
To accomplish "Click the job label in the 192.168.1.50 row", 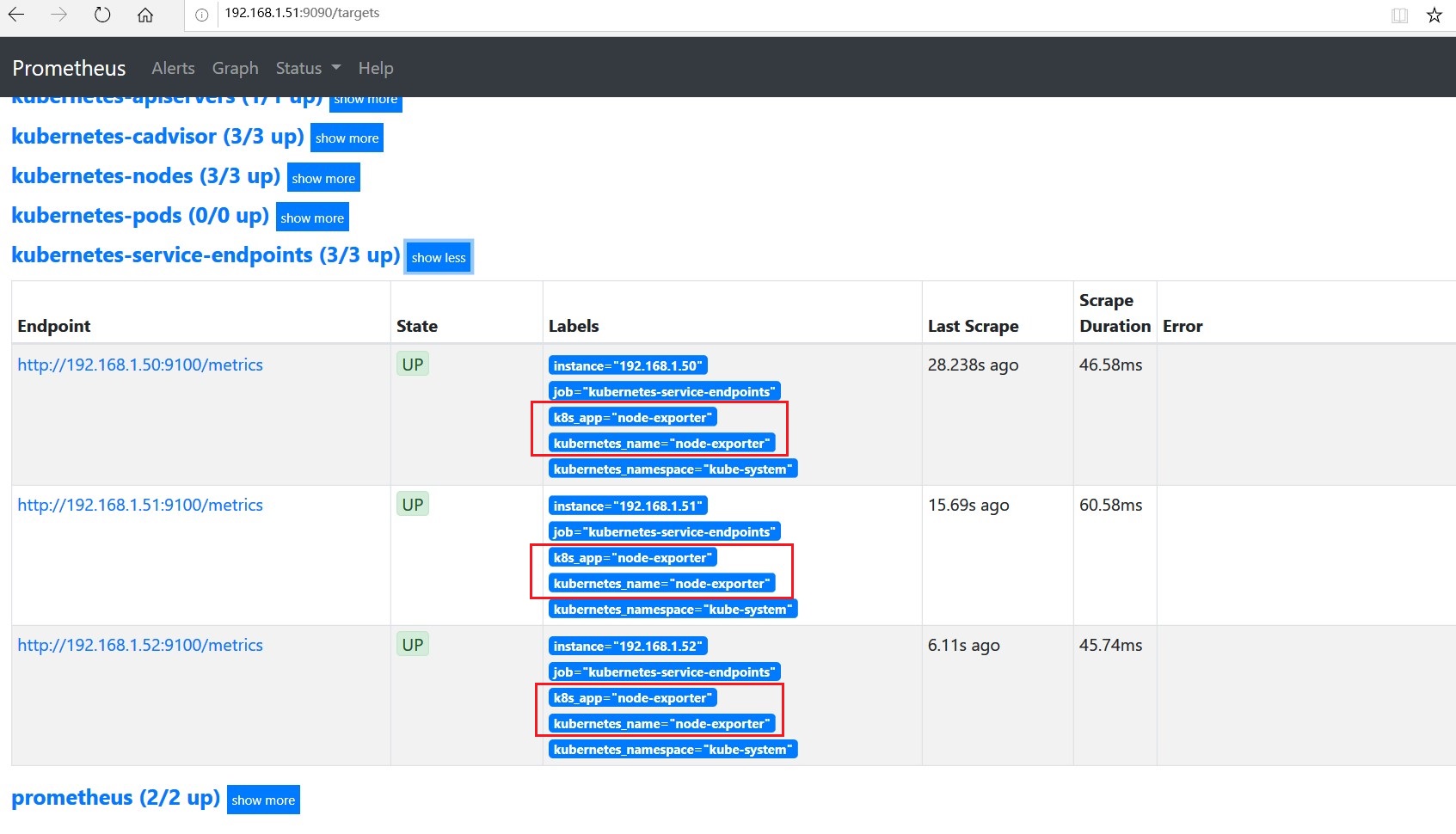I will coord(664,391).
